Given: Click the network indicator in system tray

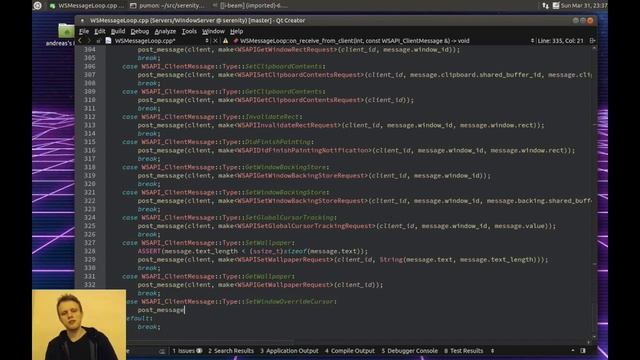Looking at the screenshot, I should pyautogui.click(x=545, y=6).
